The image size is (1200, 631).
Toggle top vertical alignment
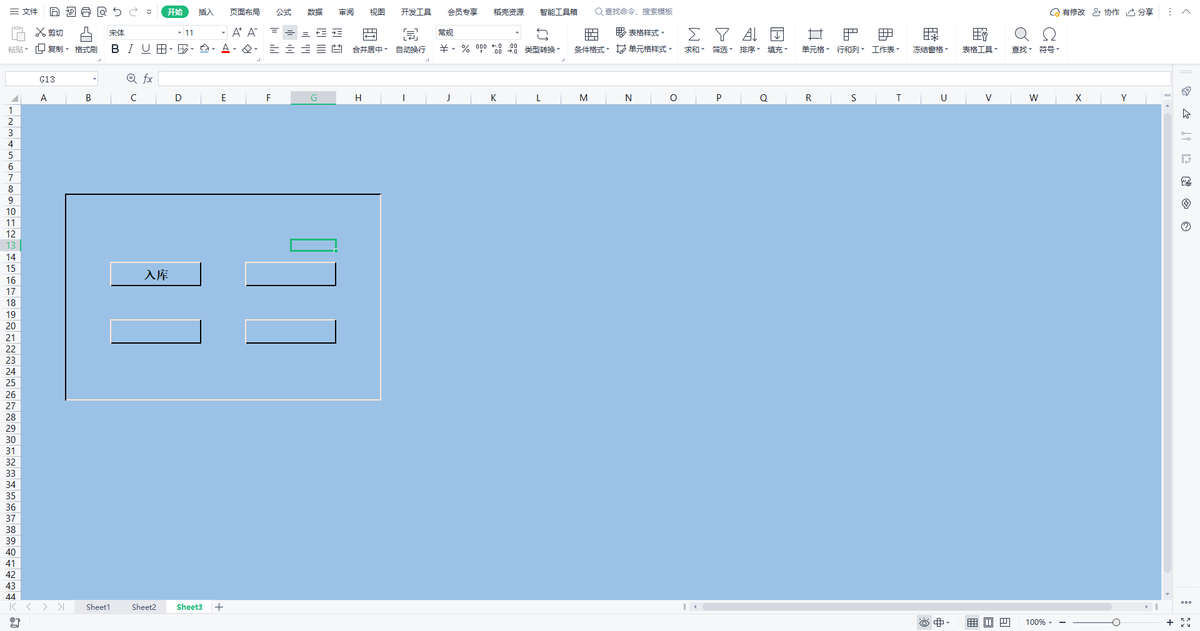coord(274,33)
